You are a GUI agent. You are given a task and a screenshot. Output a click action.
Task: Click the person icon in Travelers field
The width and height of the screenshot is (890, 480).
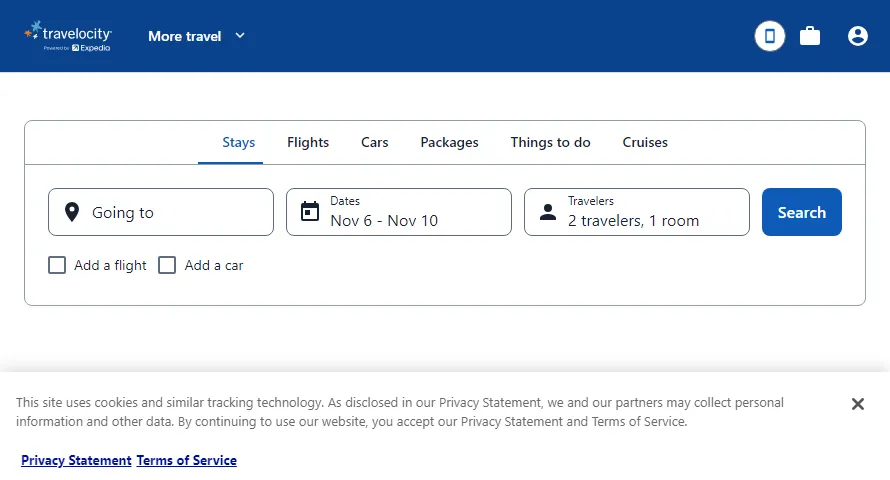click(548, 212)
